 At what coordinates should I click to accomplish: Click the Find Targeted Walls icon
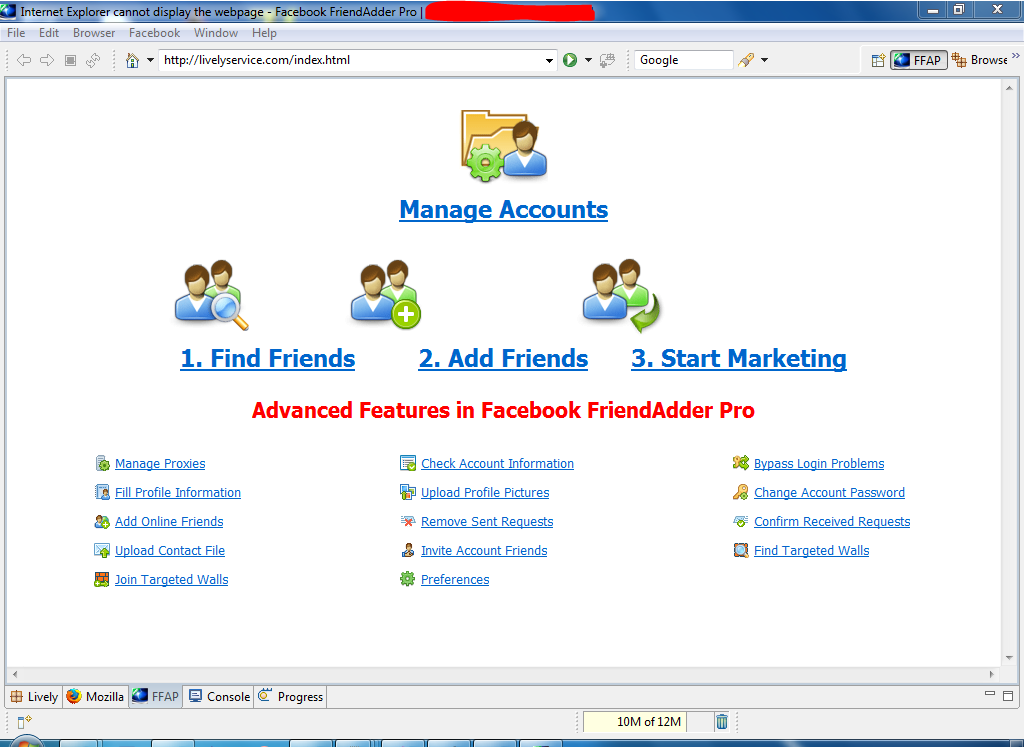pyautogui.click(x=741, y=550)
